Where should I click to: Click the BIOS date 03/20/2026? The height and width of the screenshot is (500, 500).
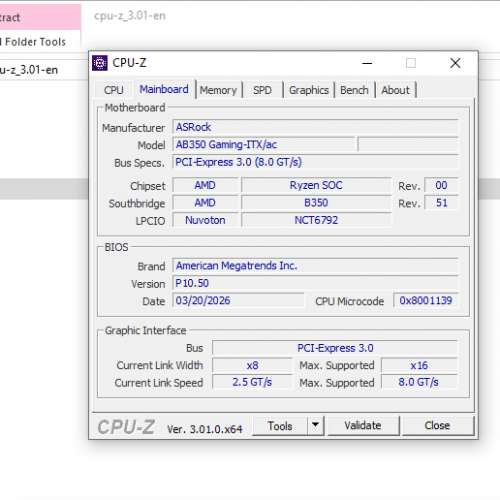pyautogui.click(x=238, y=300)
